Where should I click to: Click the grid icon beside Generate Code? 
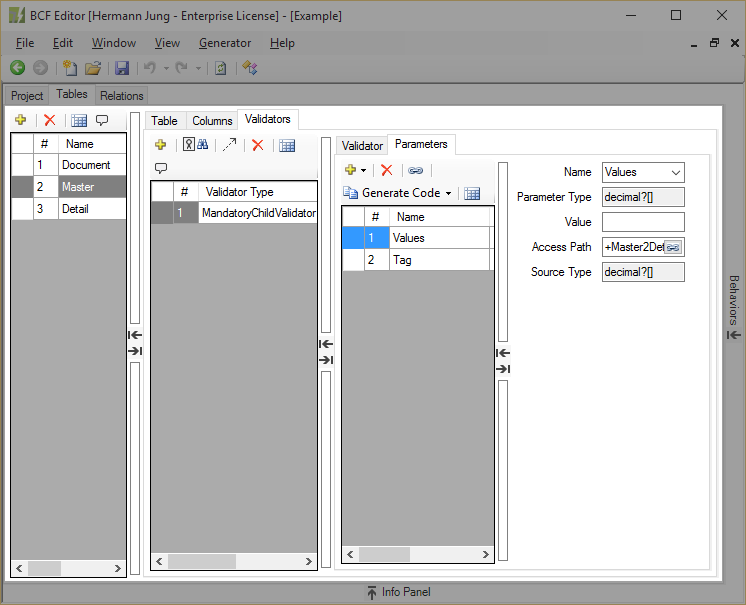(x=472, y=194)
